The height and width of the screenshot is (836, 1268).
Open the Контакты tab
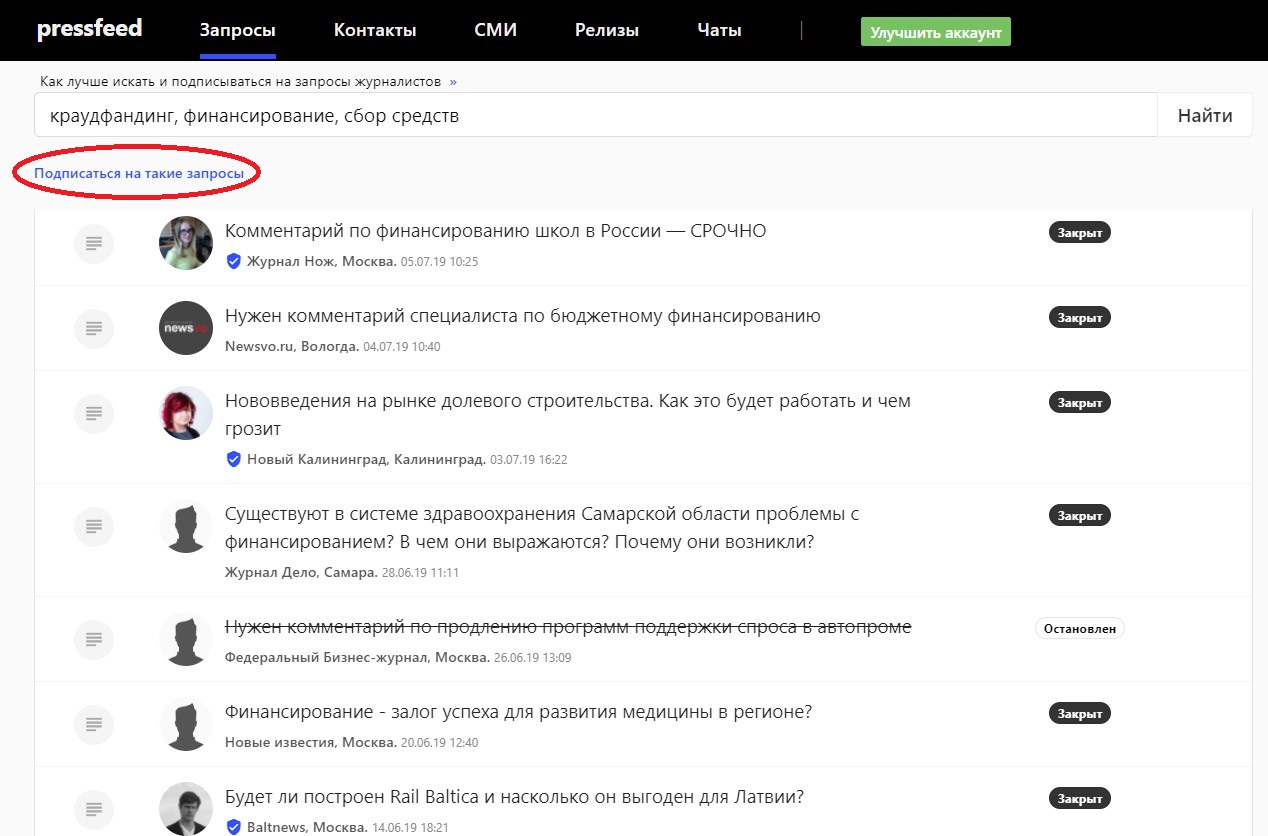[375, 30]
